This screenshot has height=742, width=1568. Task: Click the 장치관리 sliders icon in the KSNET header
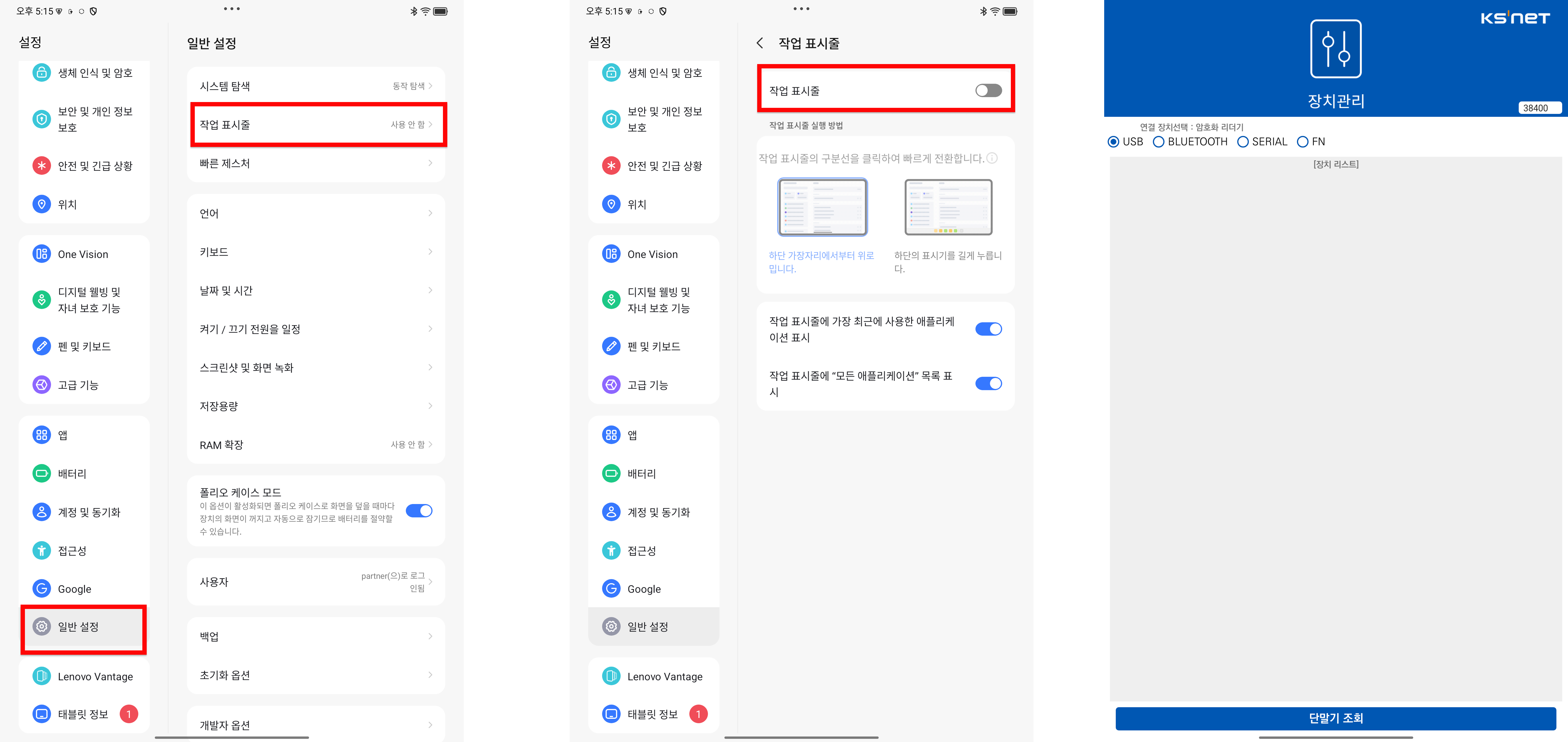(x=1336, y=49)
